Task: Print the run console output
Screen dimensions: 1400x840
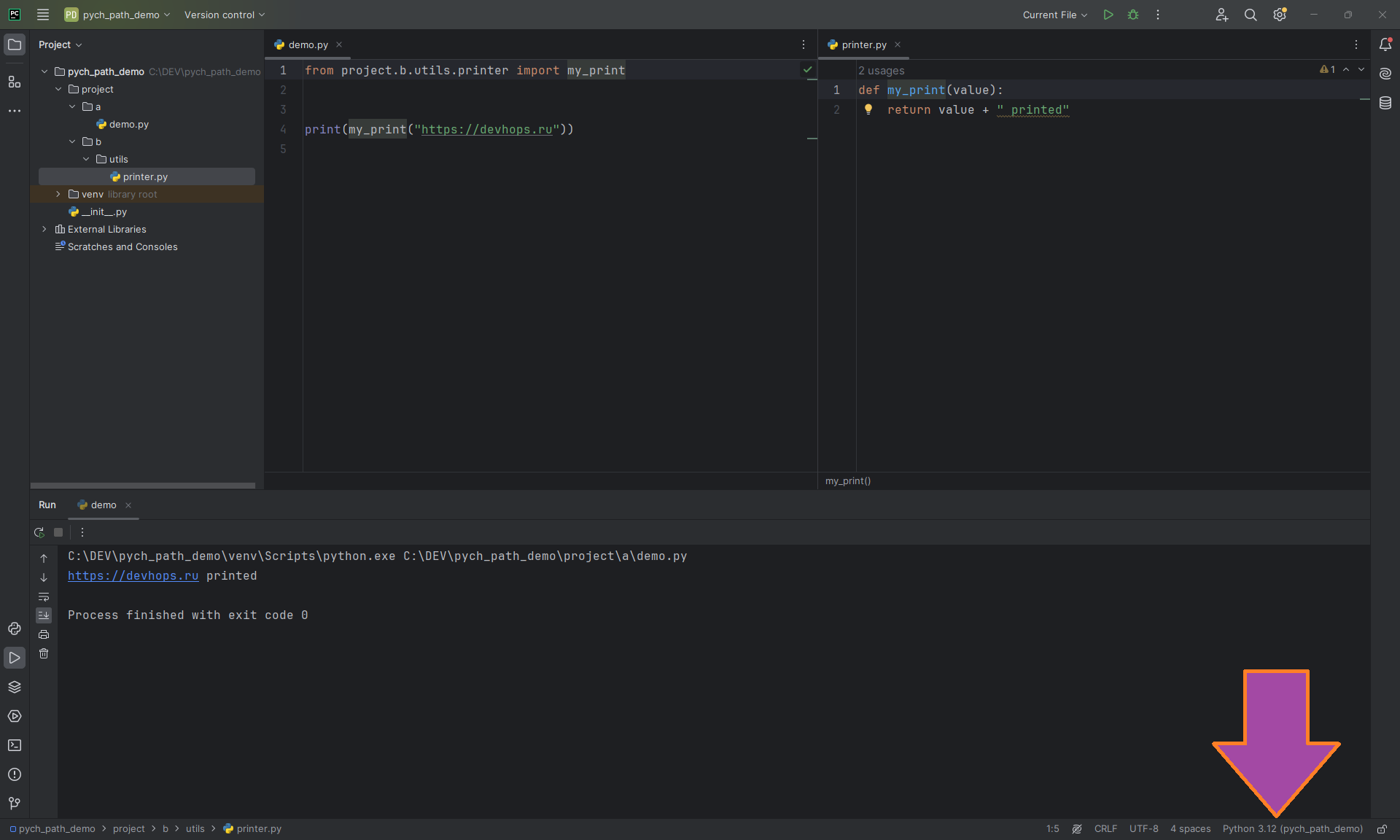Action: click(44, 634)
